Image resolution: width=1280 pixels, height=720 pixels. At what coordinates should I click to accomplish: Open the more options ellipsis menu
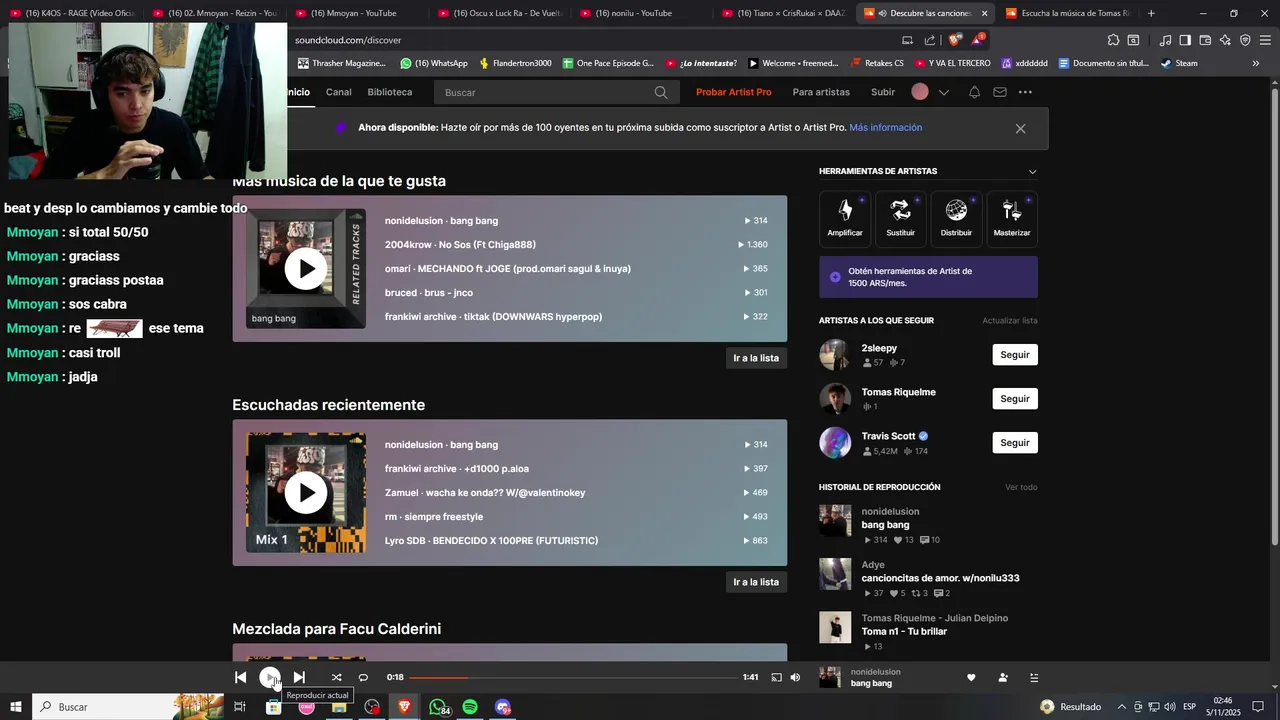click(x=1025, y=92)
